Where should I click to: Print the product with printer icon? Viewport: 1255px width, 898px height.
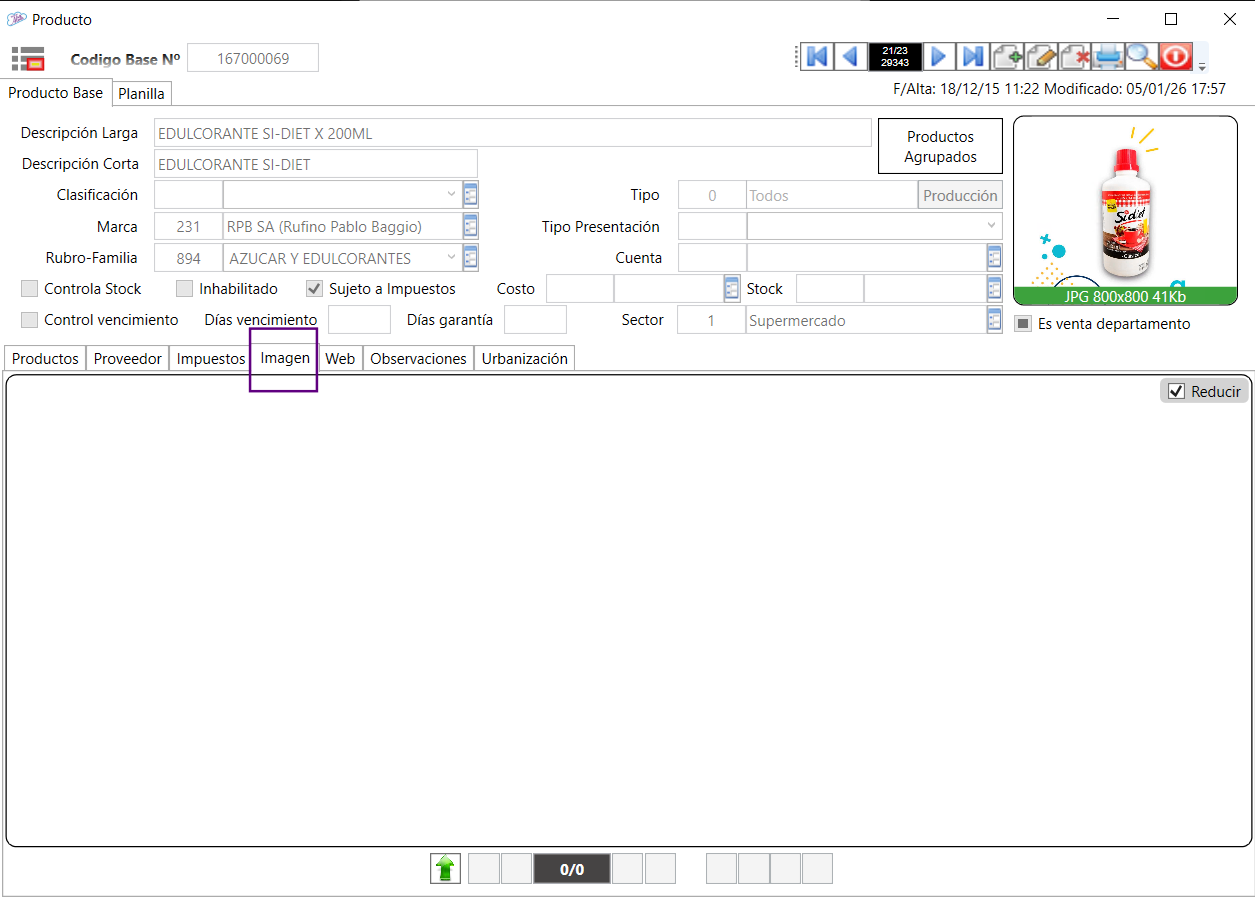pyautogui.click(x=1108, y=56)
